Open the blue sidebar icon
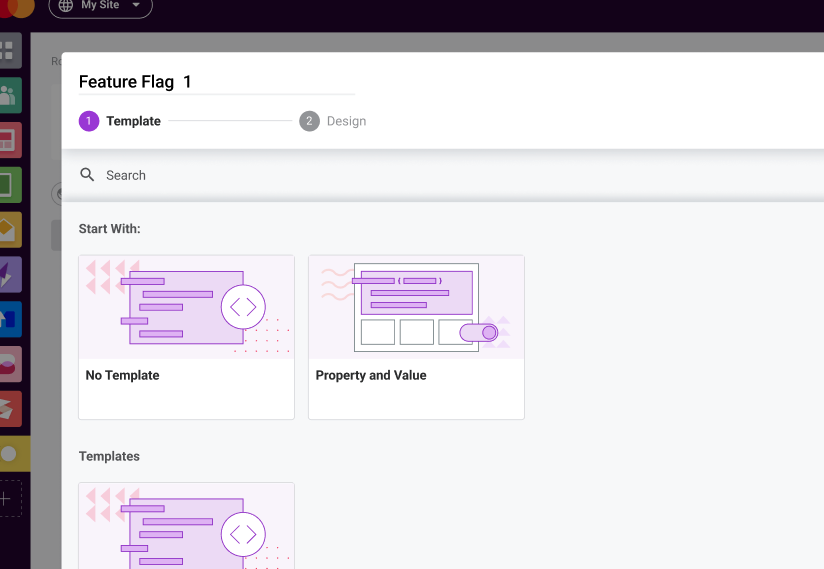The image size is (824, 569). (9, 319)
